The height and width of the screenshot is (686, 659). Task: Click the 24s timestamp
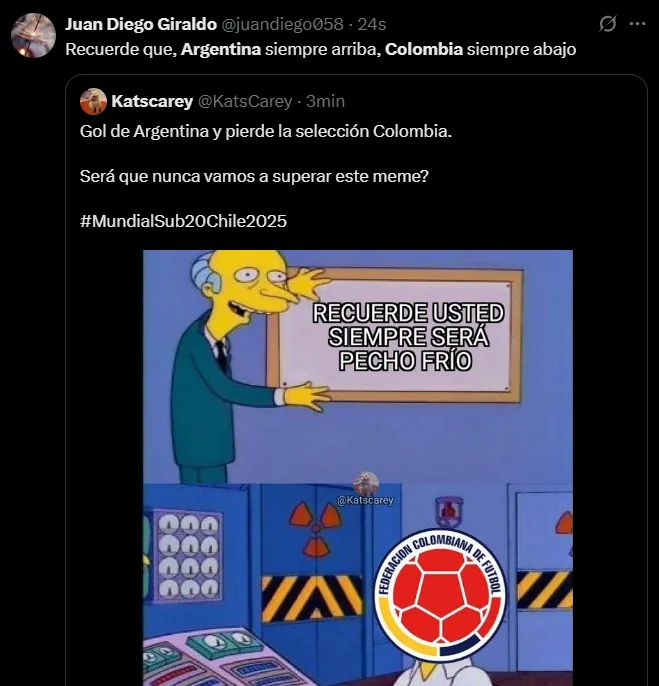tap(372, 24)
